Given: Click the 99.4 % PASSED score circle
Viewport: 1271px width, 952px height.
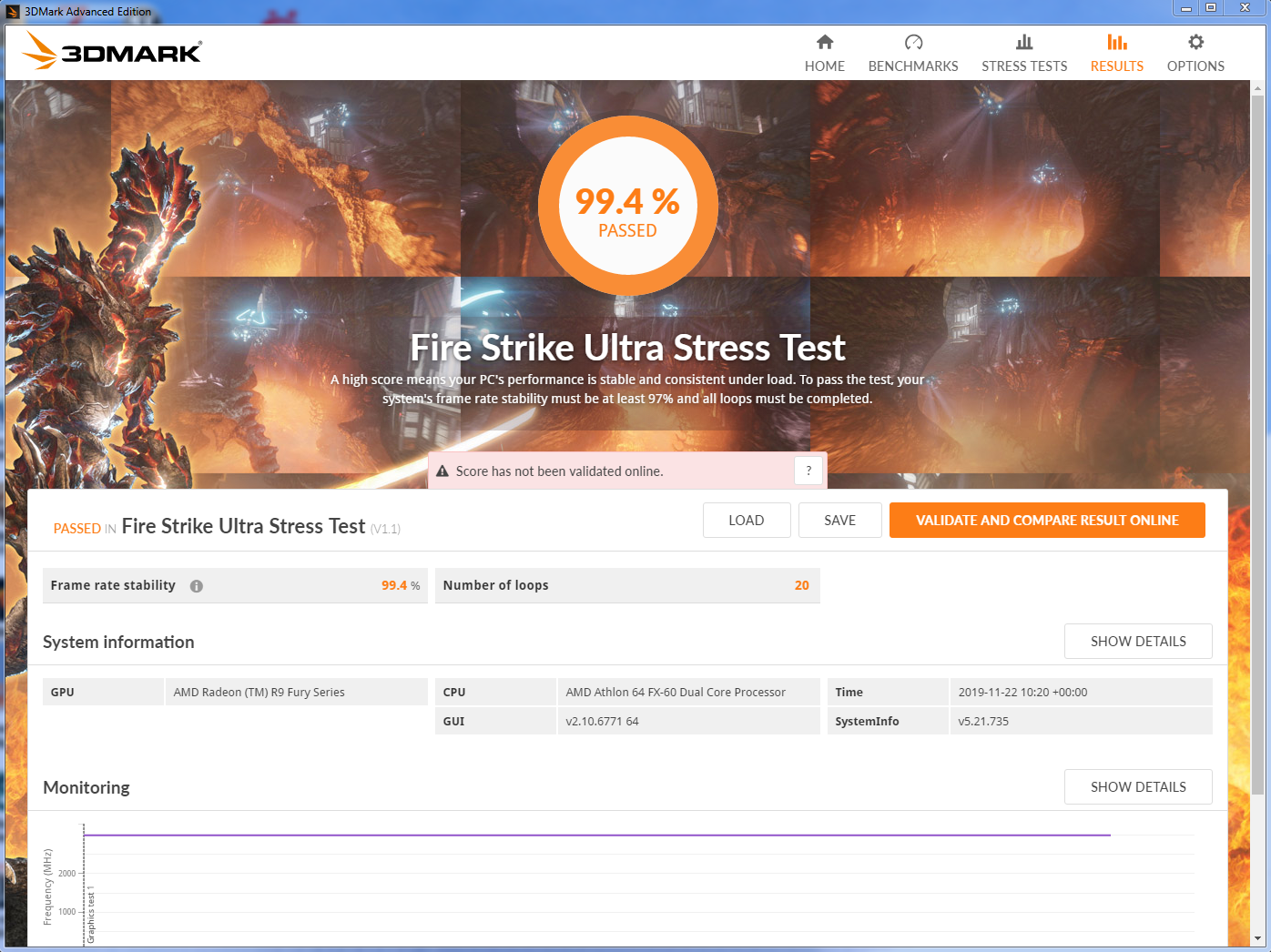Looking at the screenshot, I should tap(628, 206).
